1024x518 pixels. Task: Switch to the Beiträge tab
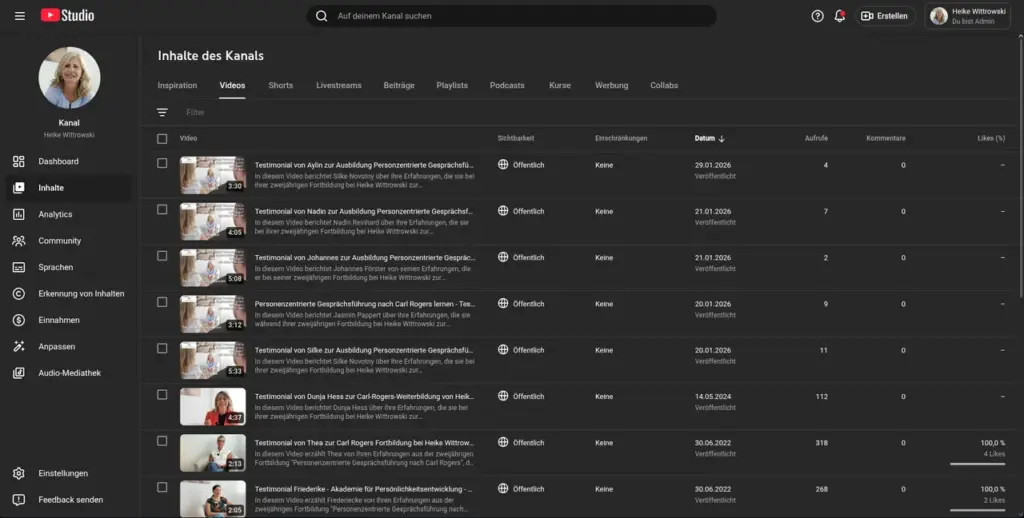[x=399, y=86]
